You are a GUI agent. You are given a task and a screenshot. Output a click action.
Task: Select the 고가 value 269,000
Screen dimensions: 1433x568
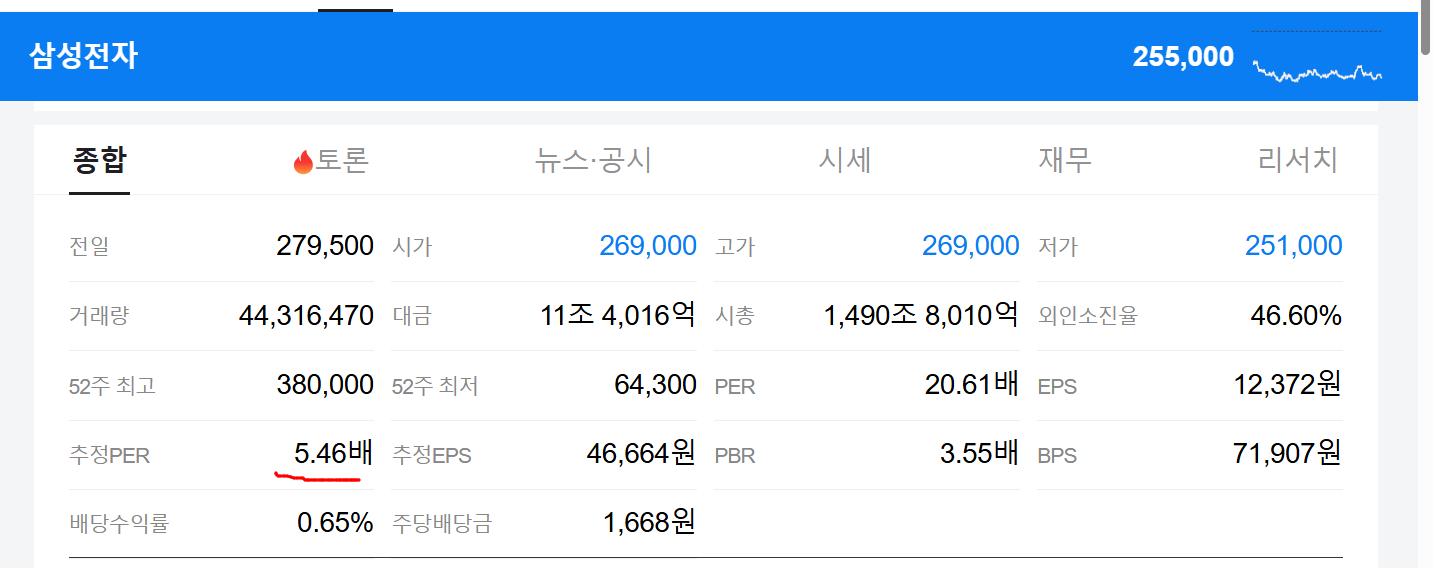pyautogui.click(x=971, y=246)
